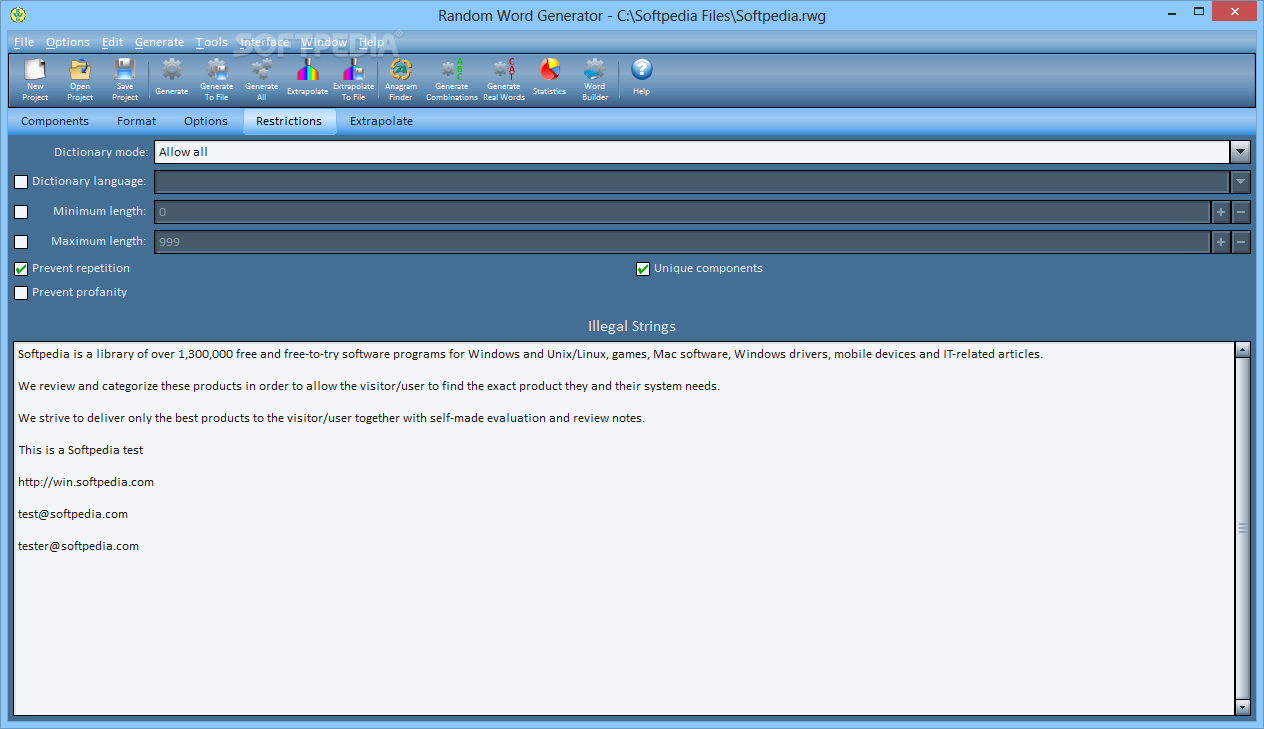The width and height of the screenshot is (1264, 729).
Task: Click the text 'tester@softpedia.com'
Action: pyautogui.click(x=78, y=546)
